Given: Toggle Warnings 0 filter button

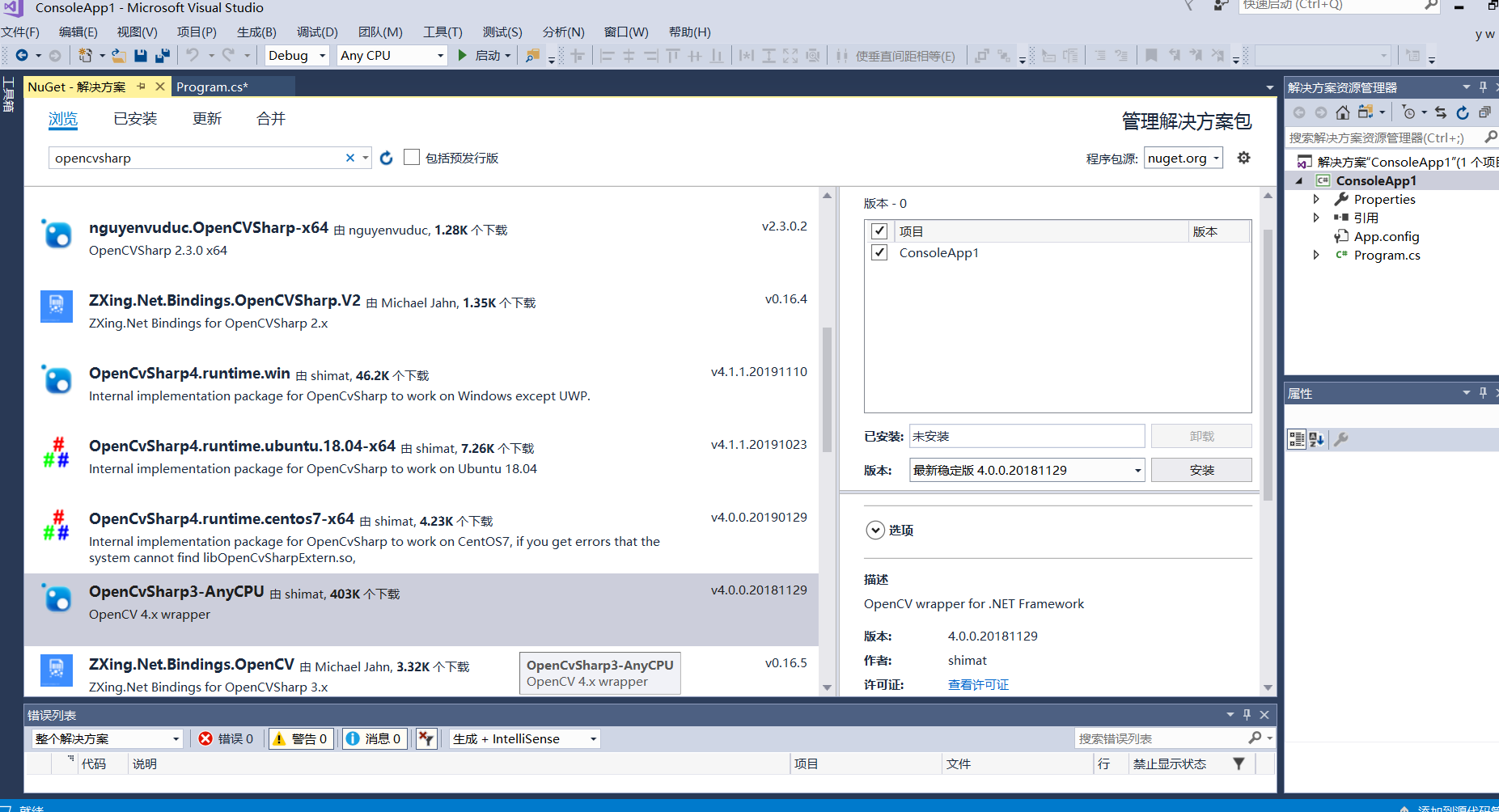Looking at the screenshot, I should pos(300,738).
